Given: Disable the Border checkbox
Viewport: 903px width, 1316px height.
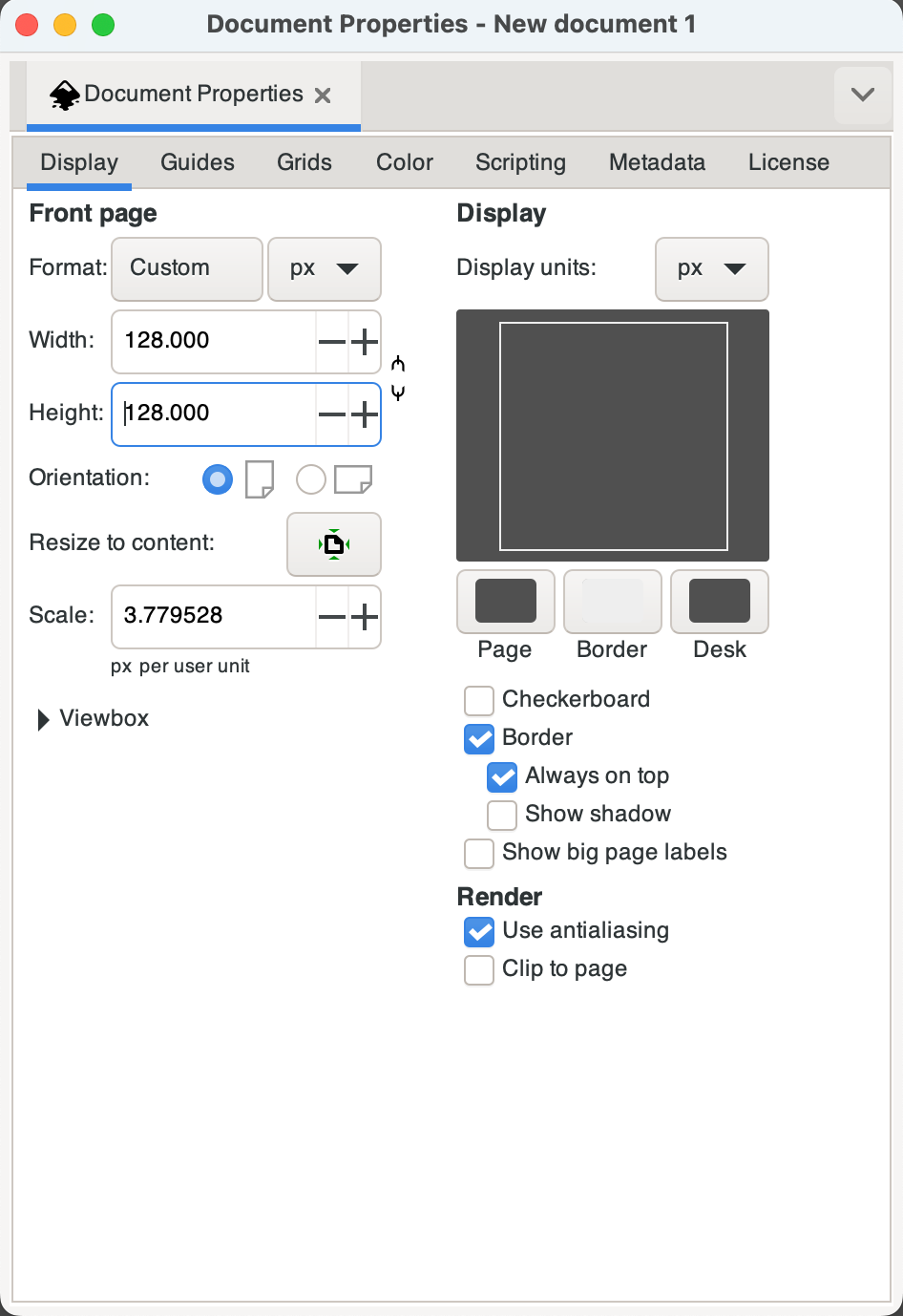Looking at the screenshot, I should (478, 738).
